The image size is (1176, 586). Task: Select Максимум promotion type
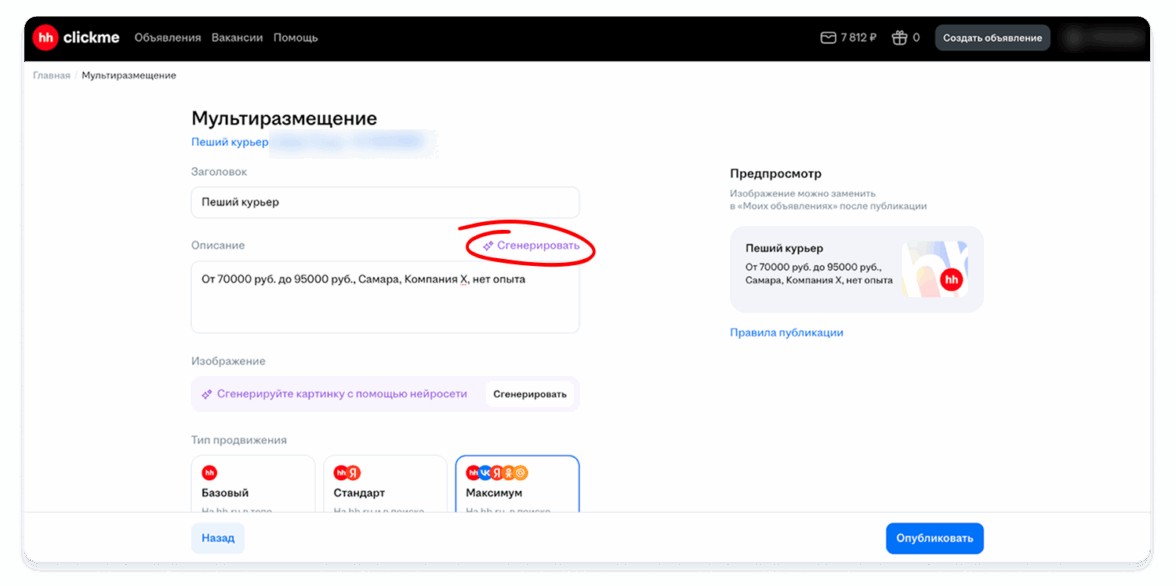(x=518, y=484)
